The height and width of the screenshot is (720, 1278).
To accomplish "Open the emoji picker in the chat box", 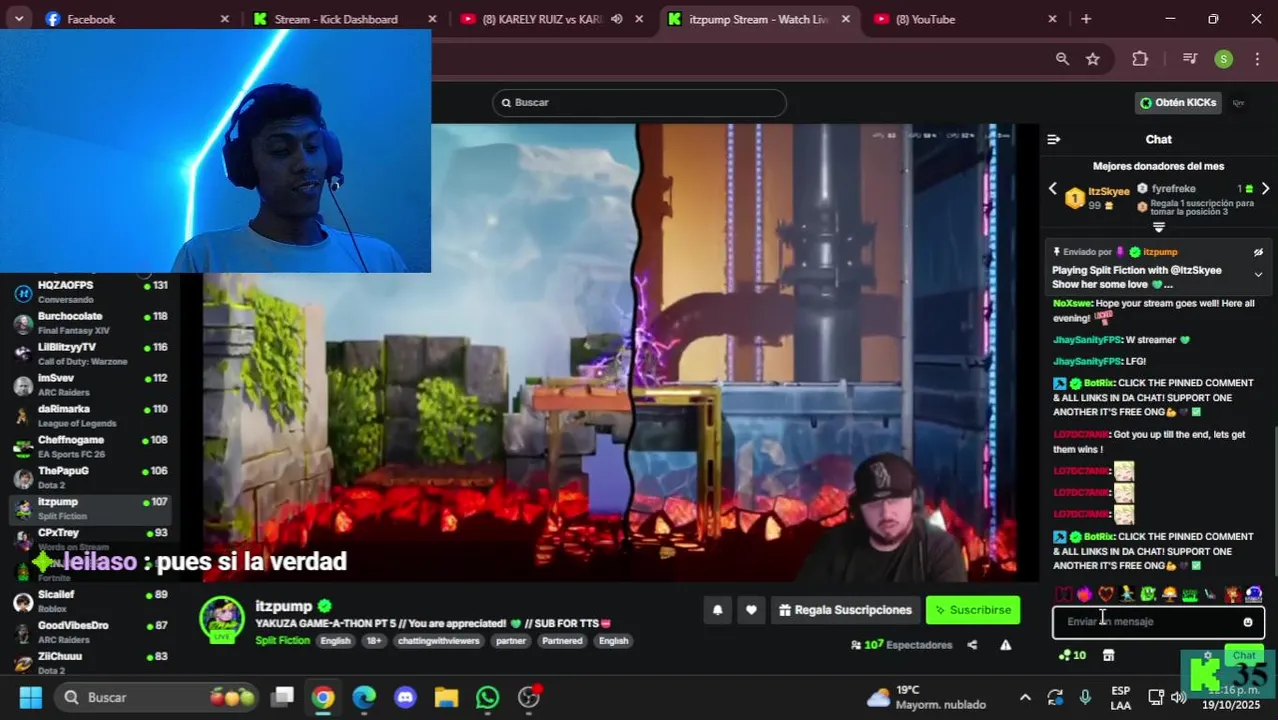I will 1248,622.
